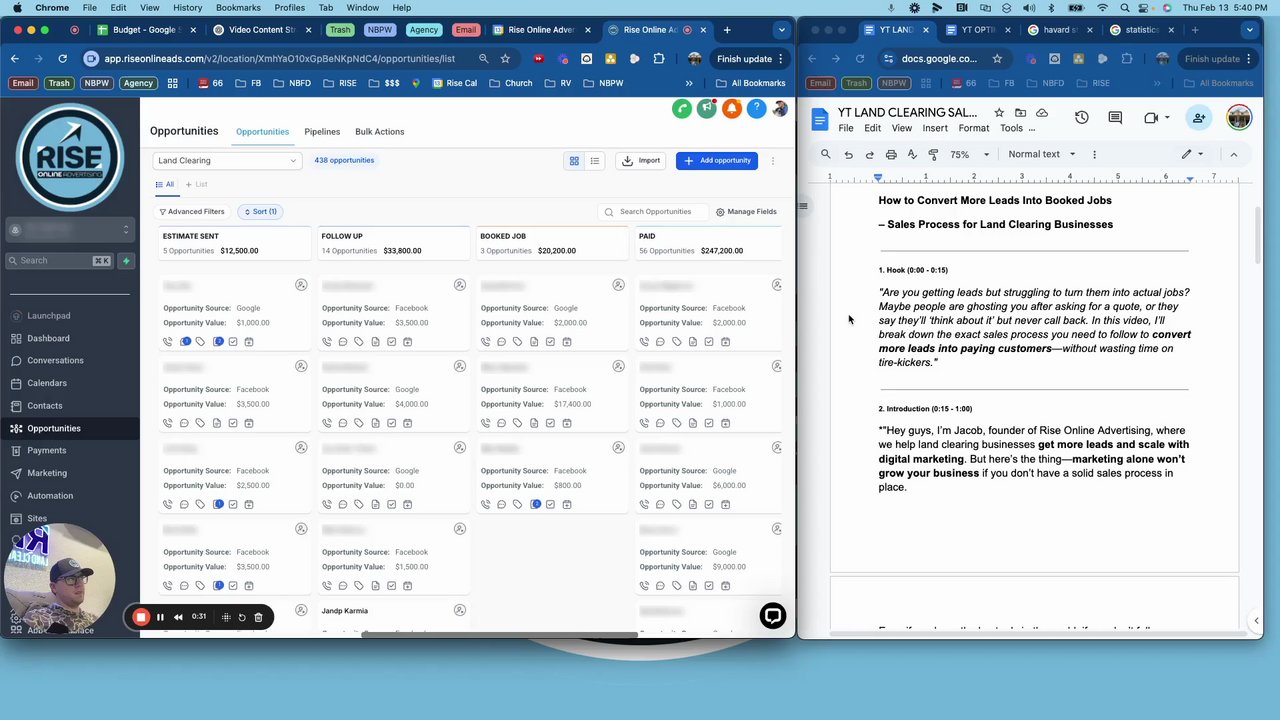The height and width of the screenshot is (720, 1280).
Task: Click the Google Docs share button
Action: click(1199, 118)
